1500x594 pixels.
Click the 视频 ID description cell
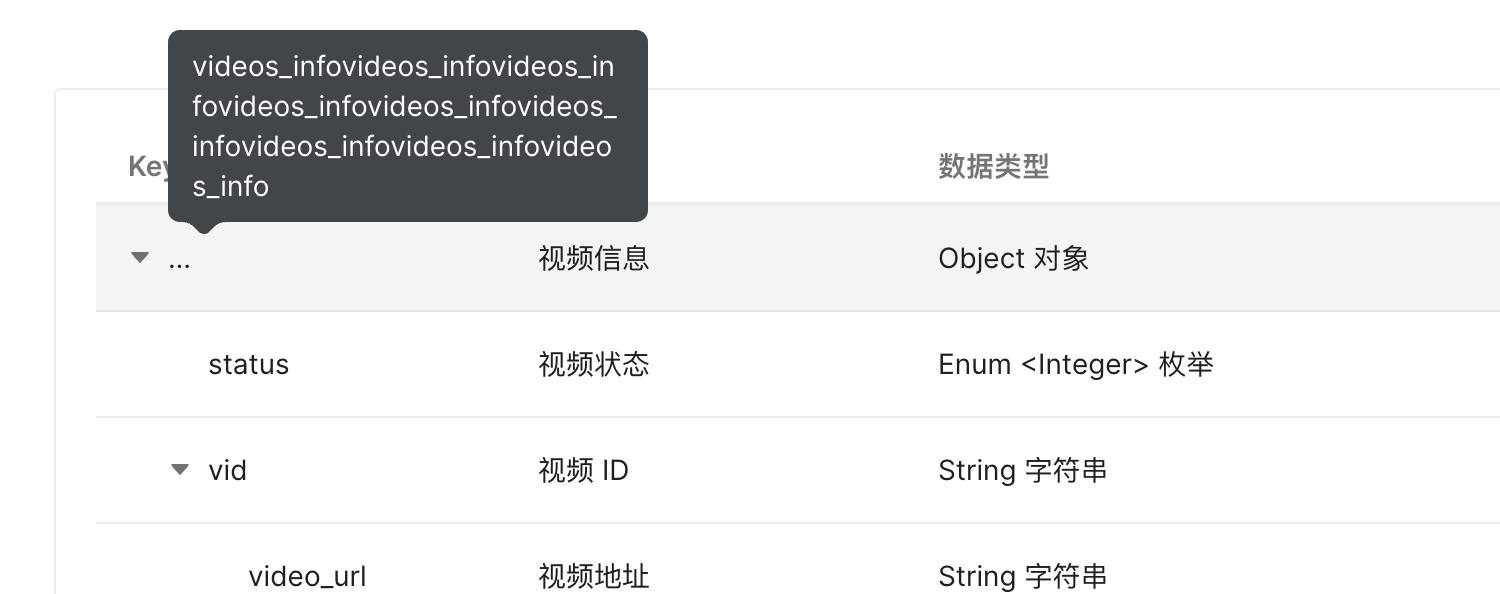(x=582, y=470)
